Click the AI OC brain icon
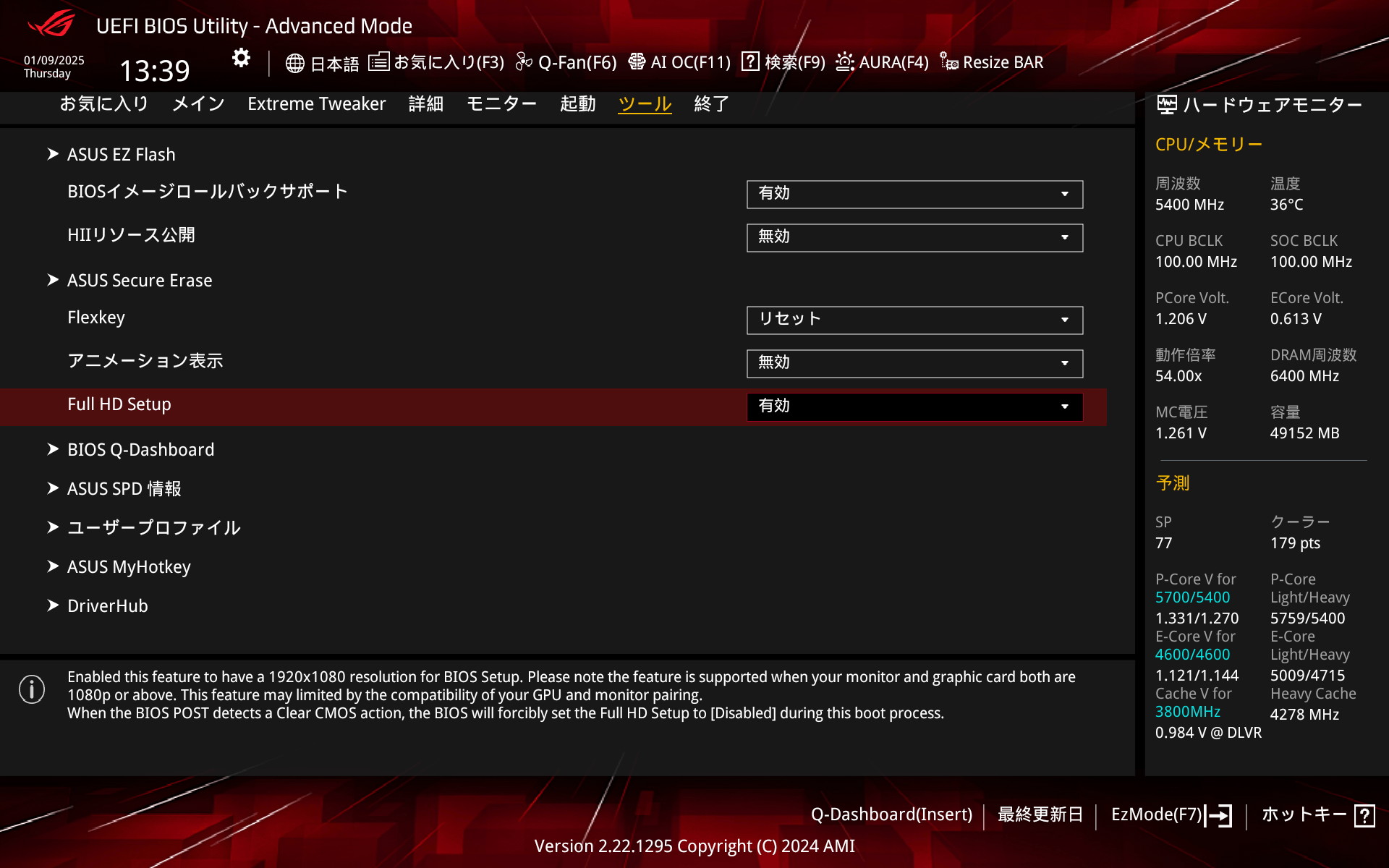Viewport: 1389px width, 868px height. [x=637, y=62]
